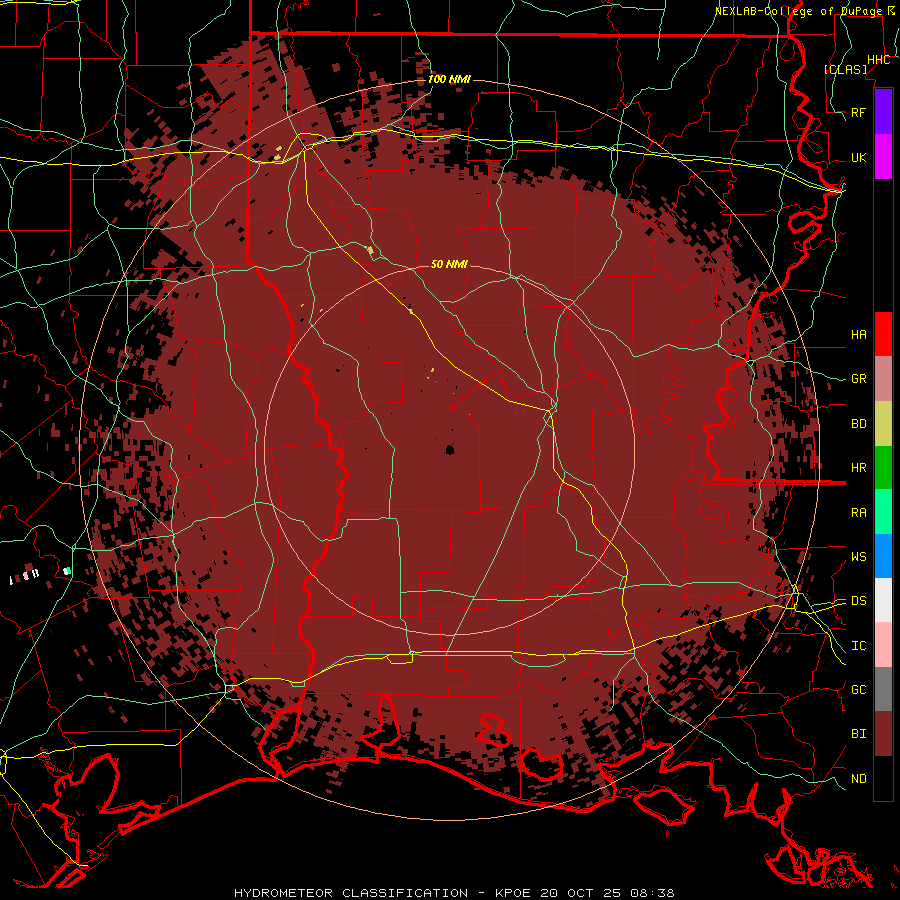Click the HR legend label
This screenshot has width=900, height=900.
click(859, 468)
